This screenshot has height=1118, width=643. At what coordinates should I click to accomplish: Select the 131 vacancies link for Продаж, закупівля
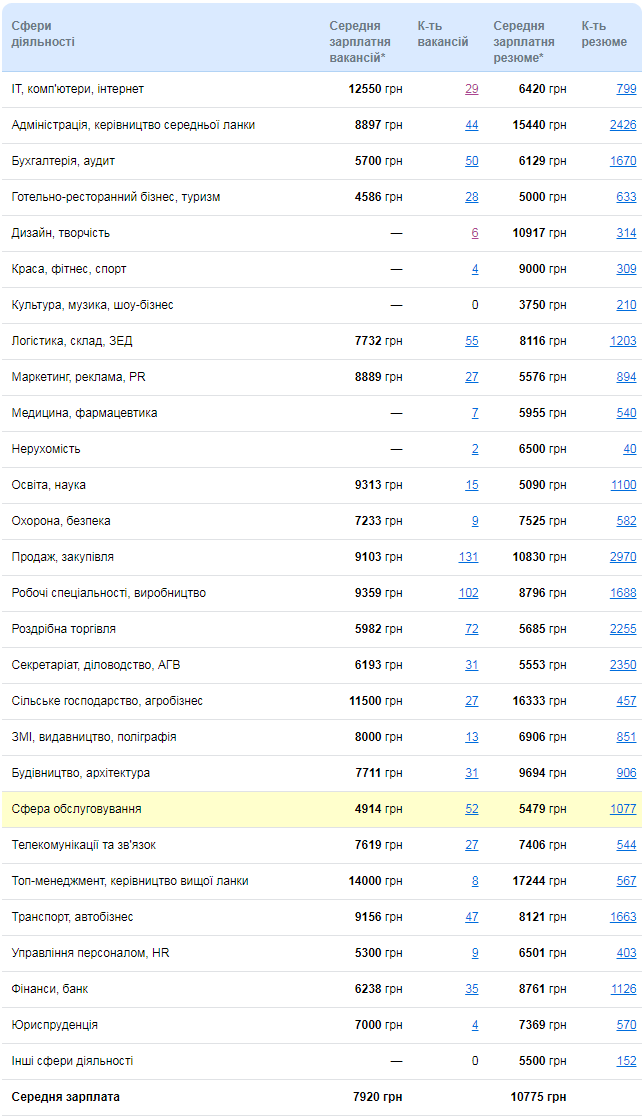pos(468,557)
